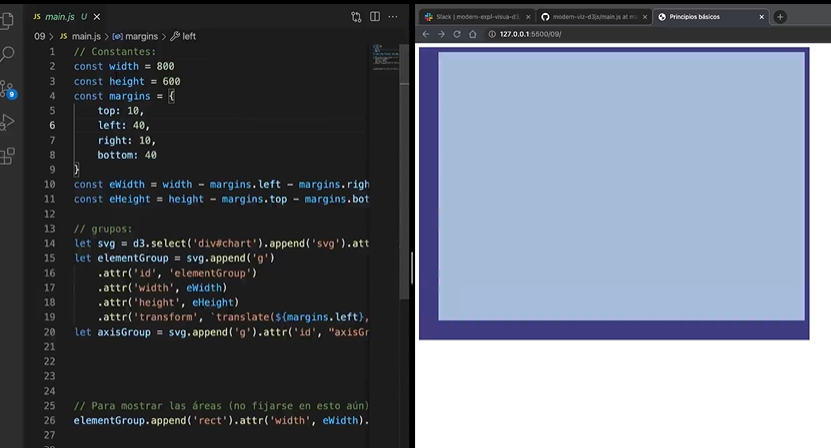This screenshot has width=831, height=448.
Task: Click the 'bottom: 40' code line
Action: [x=127, y=155]
